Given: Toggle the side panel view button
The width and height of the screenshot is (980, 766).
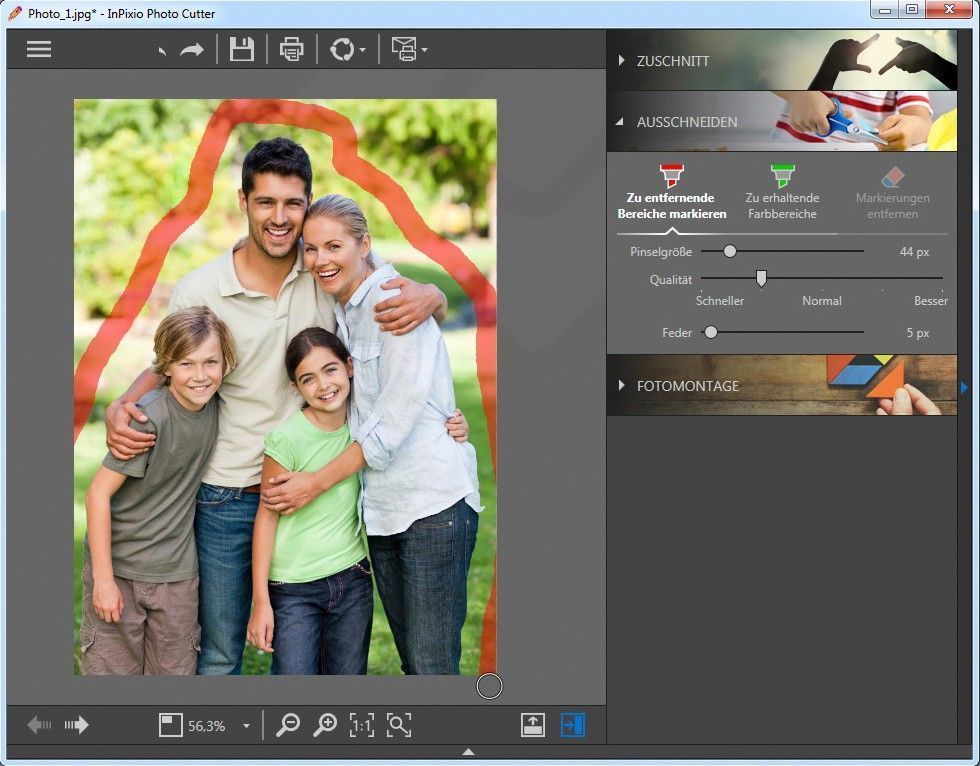Looking at the screenshot, I should click(573, 726).
